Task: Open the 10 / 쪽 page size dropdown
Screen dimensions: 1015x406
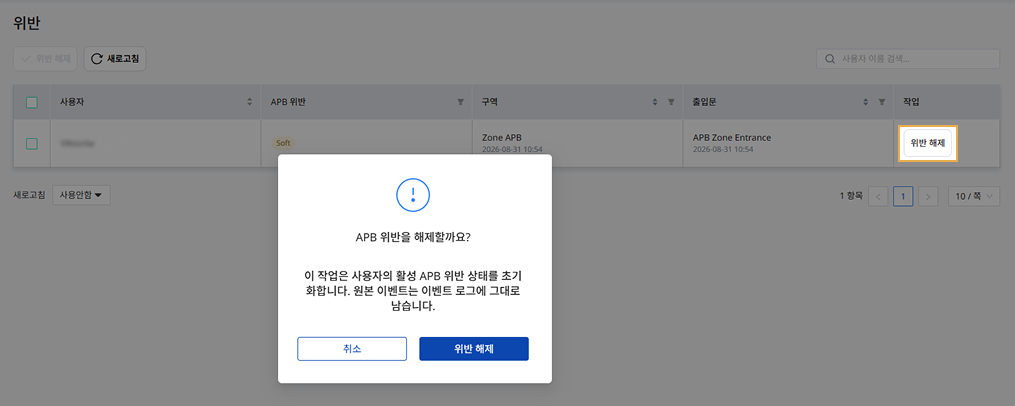Action: tap(974, 196)
